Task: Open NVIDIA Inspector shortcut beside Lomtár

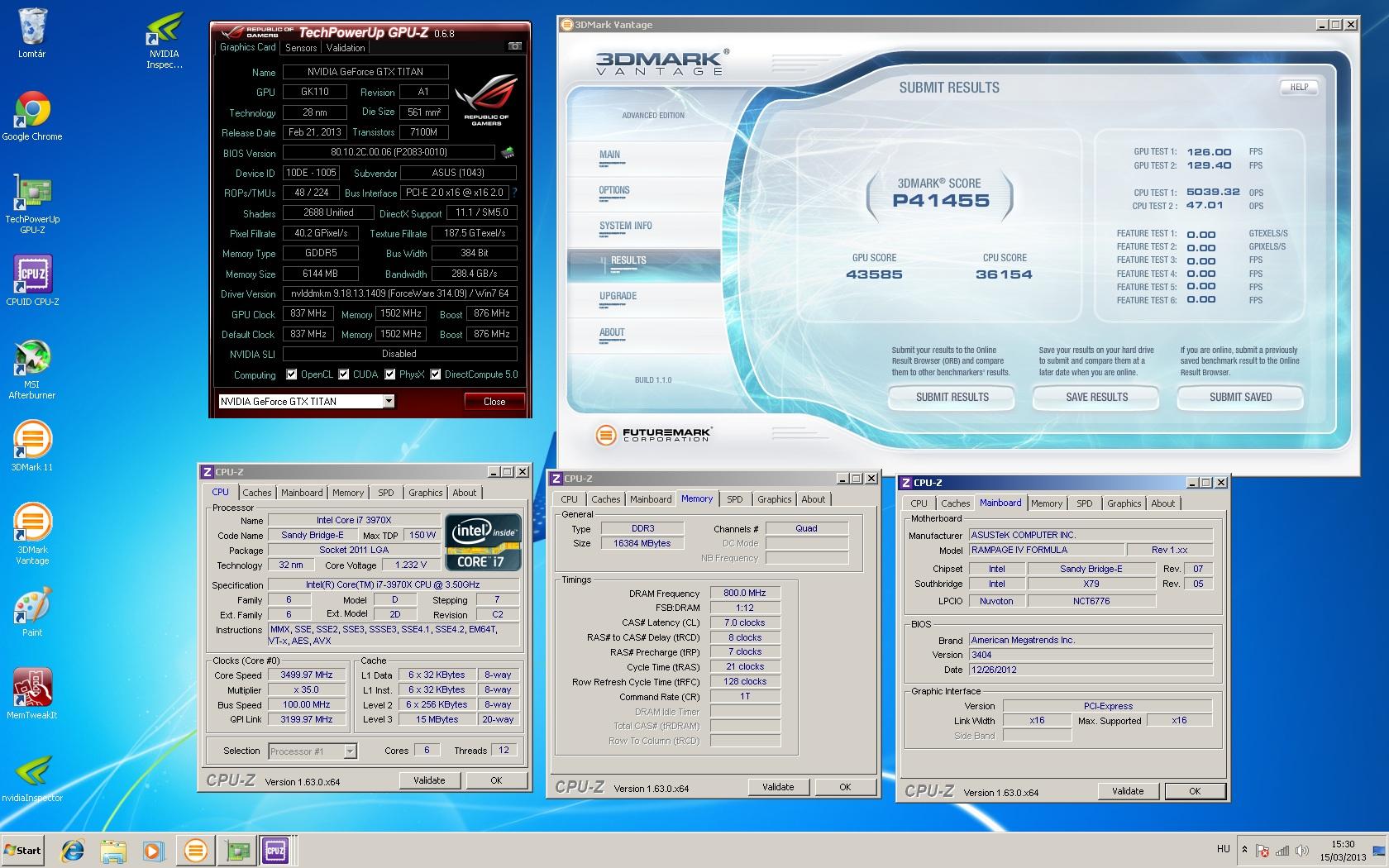Action: coord(164,40)
